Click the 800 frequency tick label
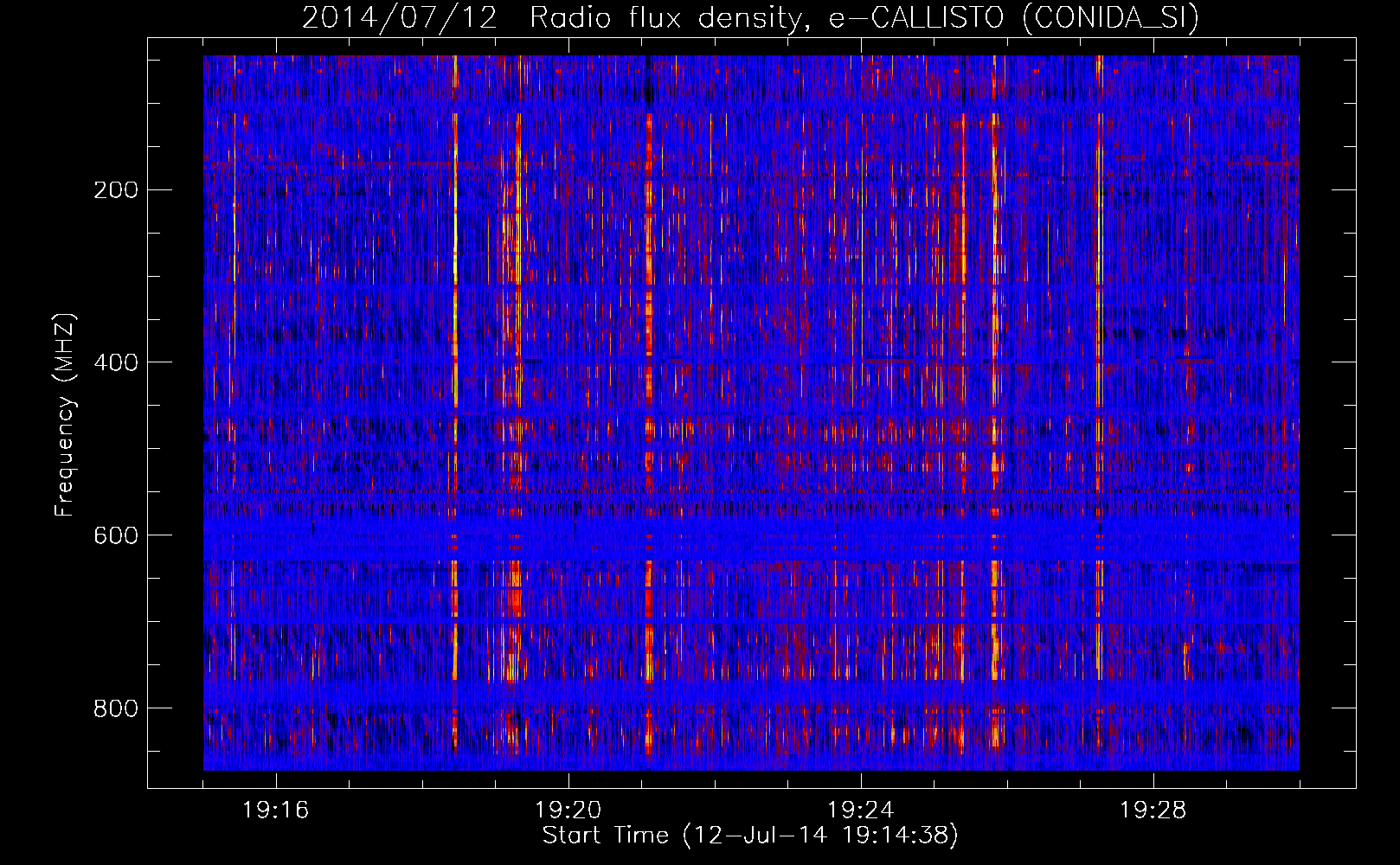Viewport: 1400px width, 865px height. (x=116, y=709)
